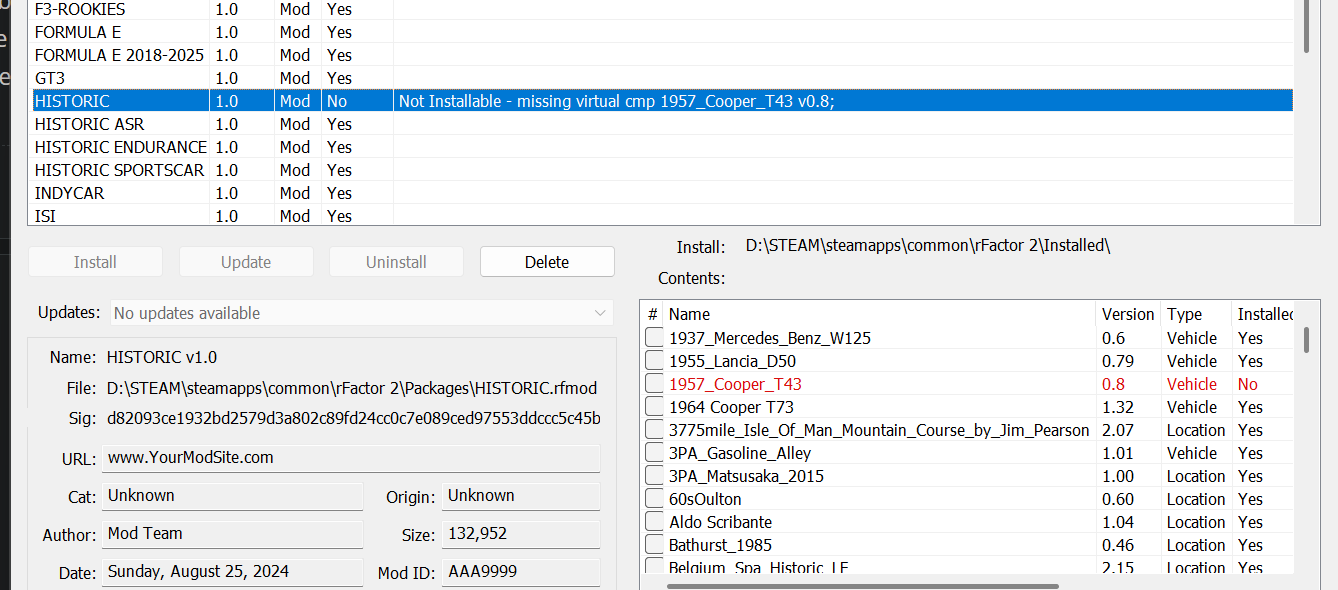Image resolution: width=1338 pixels, height=590 pixels.
Task: Click the # column header in Contents
Action: pyautogui.click(x=653, y=314)
